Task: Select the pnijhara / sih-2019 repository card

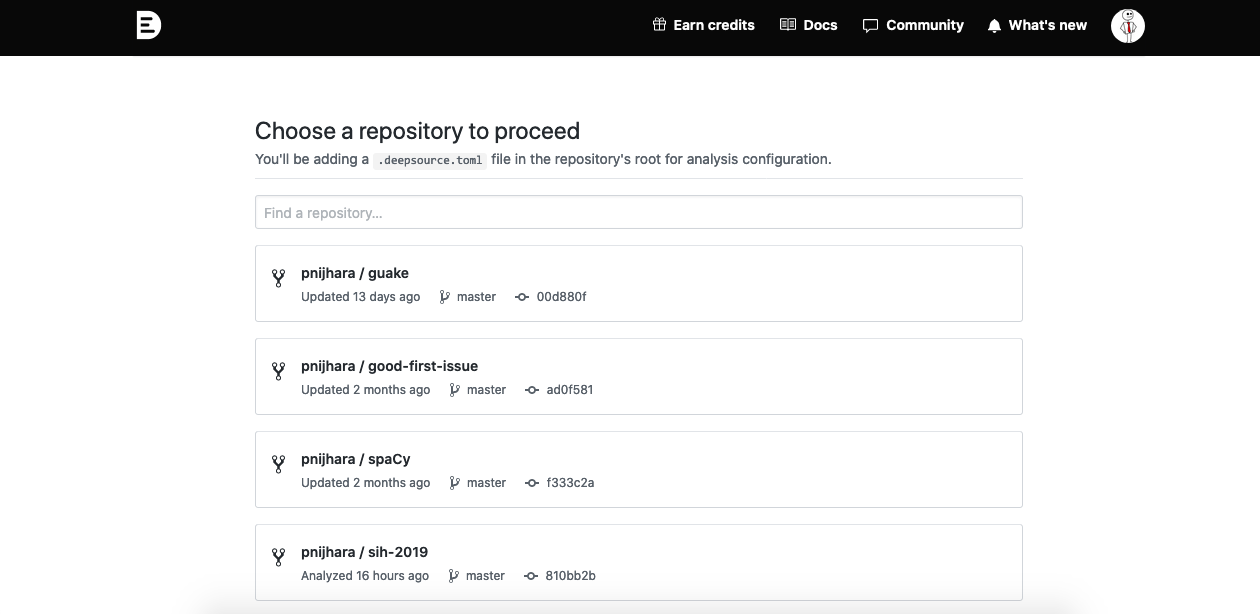Action: [639, 562]
